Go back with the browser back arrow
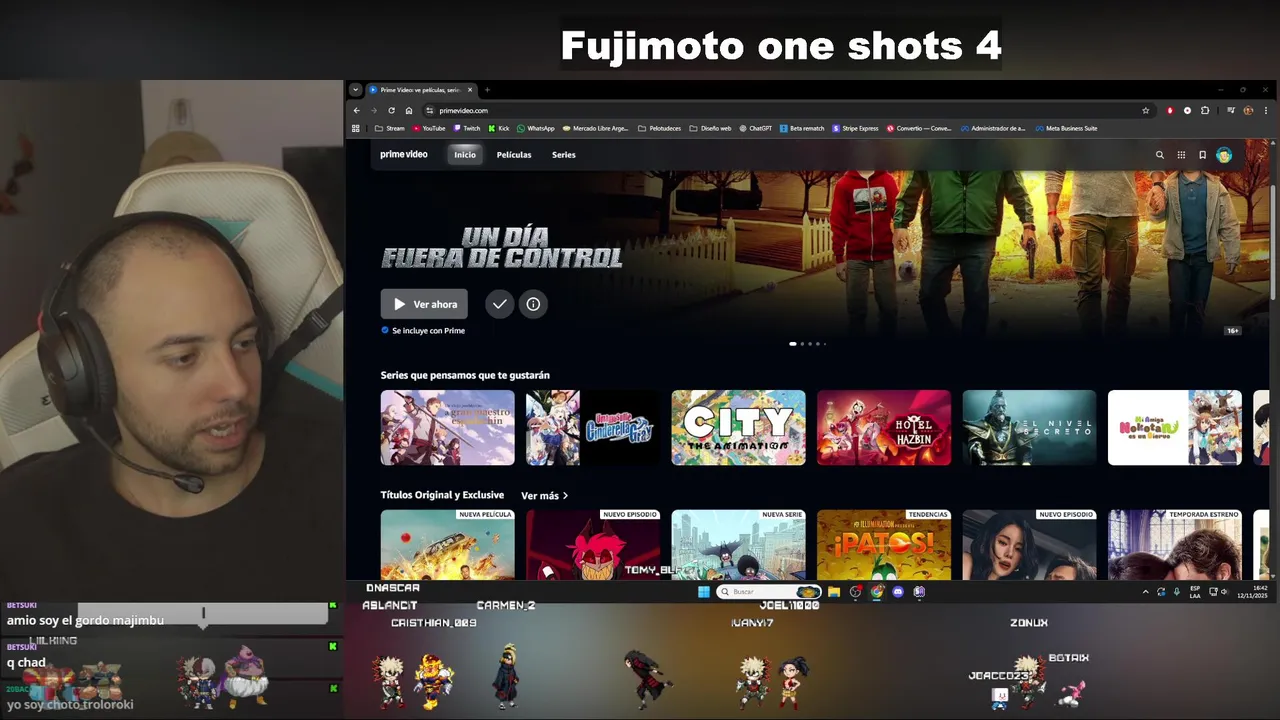Image resolution: width=1280 pixels, height=720 pixels. (357, 110)
